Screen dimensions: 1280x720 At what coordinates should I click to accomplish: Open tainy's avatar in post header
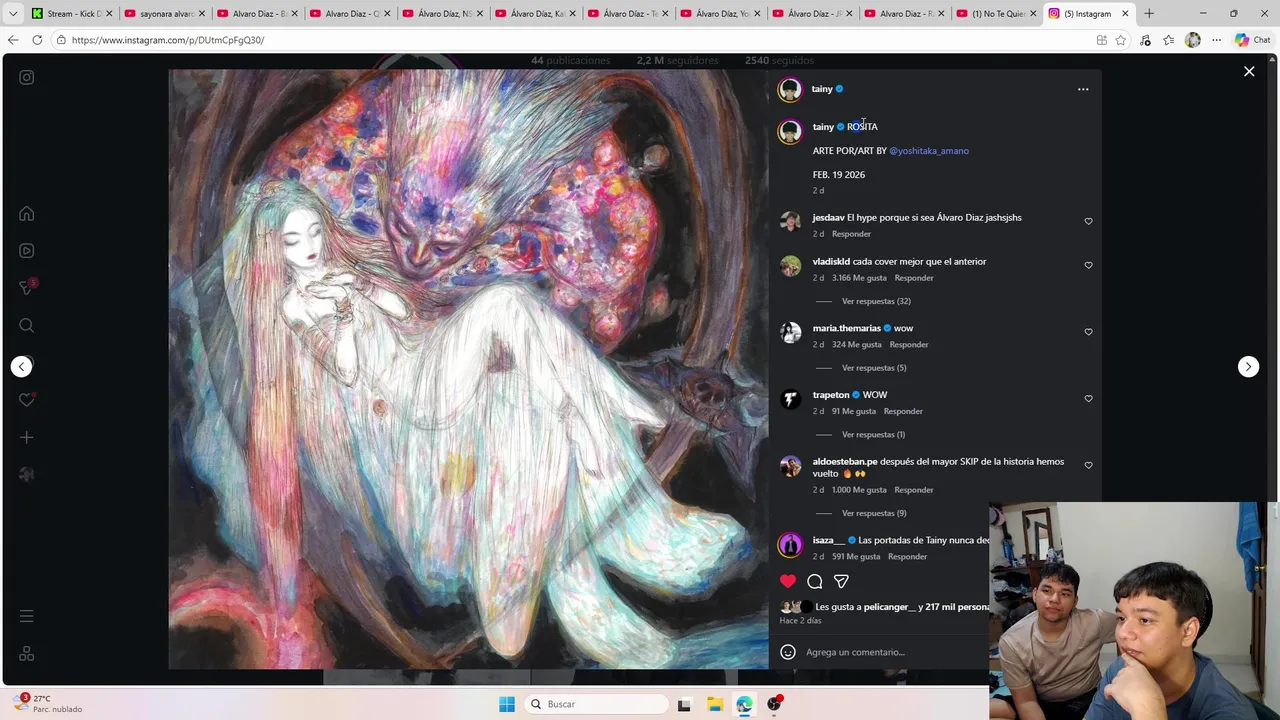pyautogui.click(x=790, y=90)
